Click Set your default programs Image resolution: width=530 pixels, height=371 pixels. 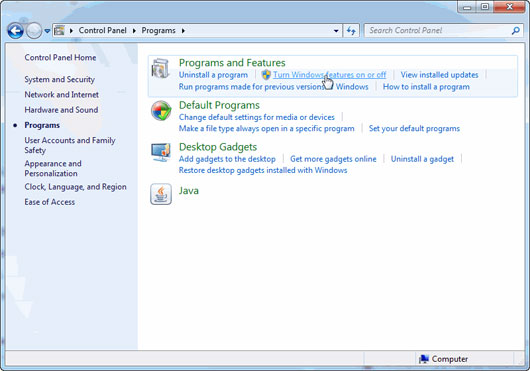click(414, 129)
